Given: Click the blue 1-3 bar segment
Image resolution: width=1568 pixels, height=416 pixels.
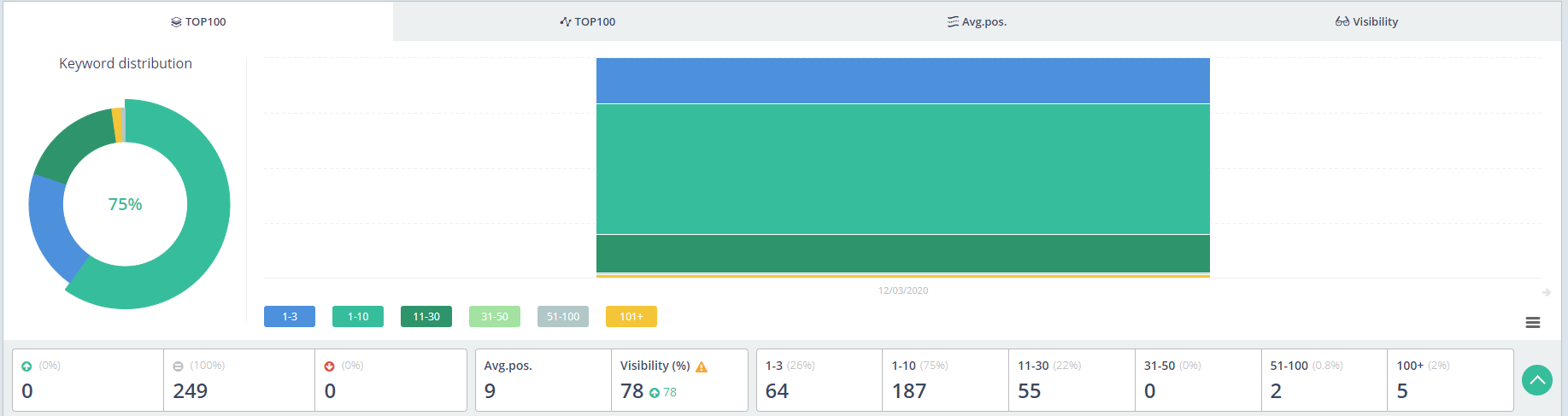Looking at the screenshot, I should coord(903,80).
